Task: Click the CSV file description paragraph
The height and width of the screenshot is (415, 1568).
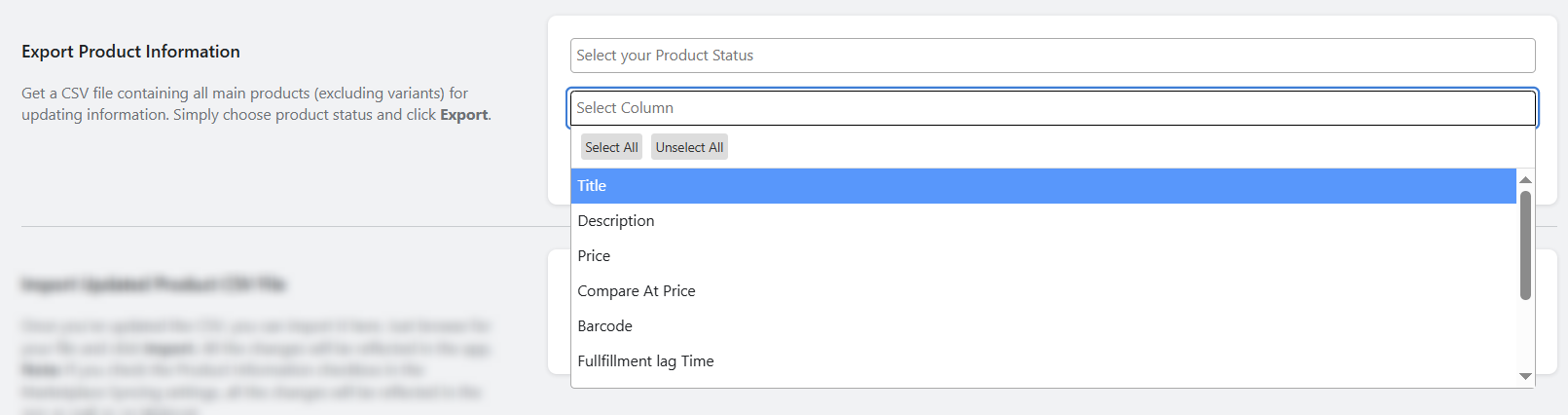Action: pyautogui.click(x=256, y=104)
